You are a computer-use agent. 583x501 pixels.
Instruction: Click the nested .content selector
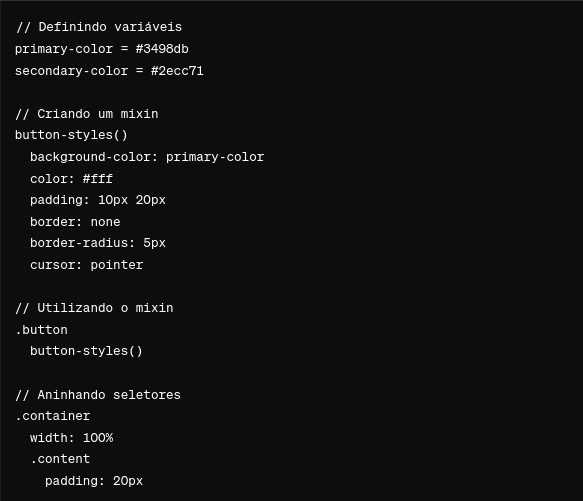[x=60, y=459]
